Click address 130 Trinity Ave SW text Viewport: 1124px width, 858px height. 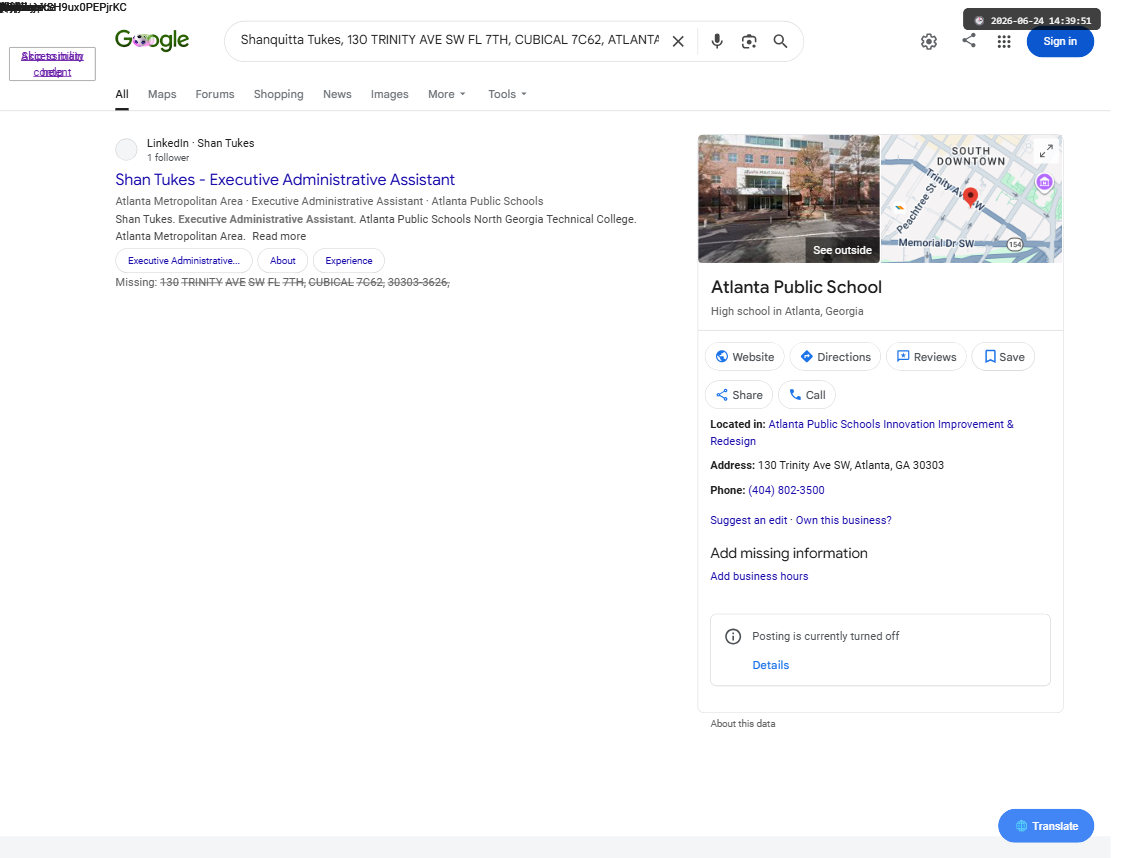pyautogui.click(x=851, y=465)
